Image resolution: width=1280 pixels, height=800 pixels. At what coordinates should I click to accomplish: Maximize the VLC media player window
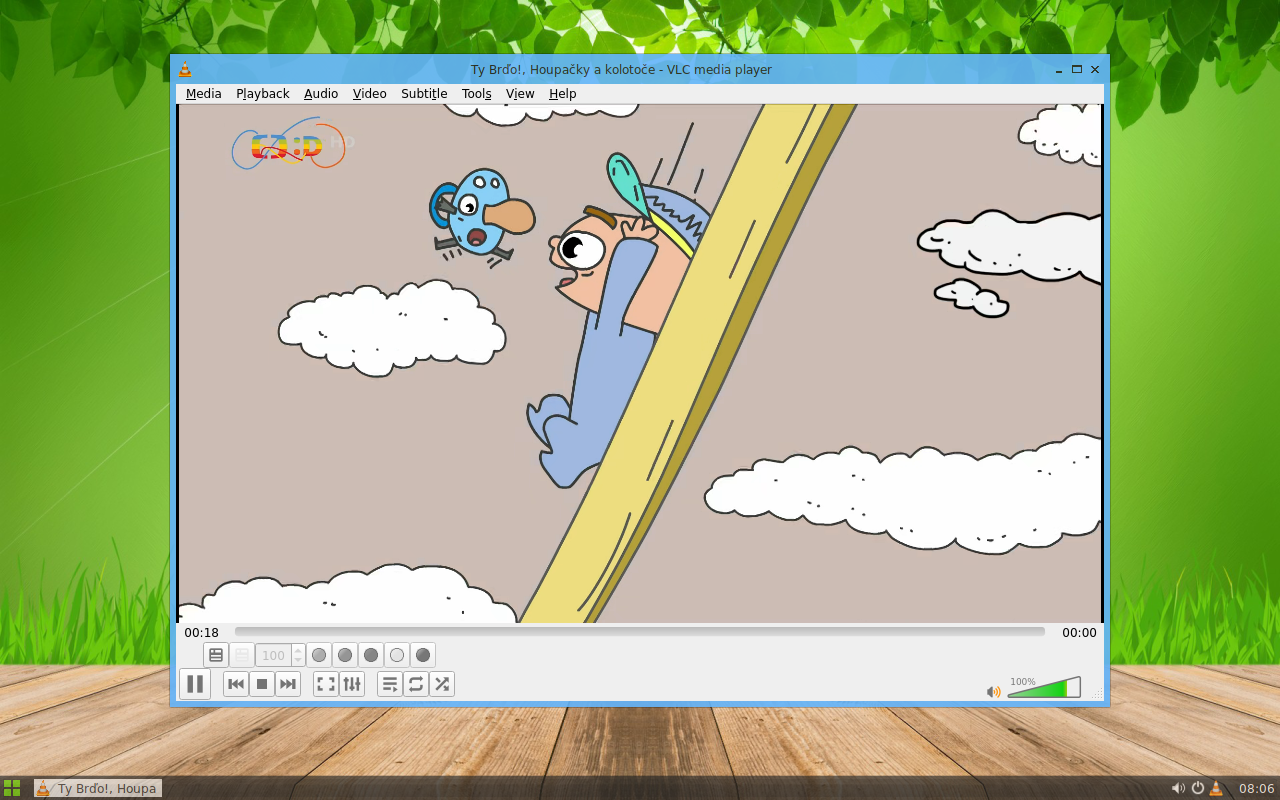pyautogui.click(x=1077, y=69)
